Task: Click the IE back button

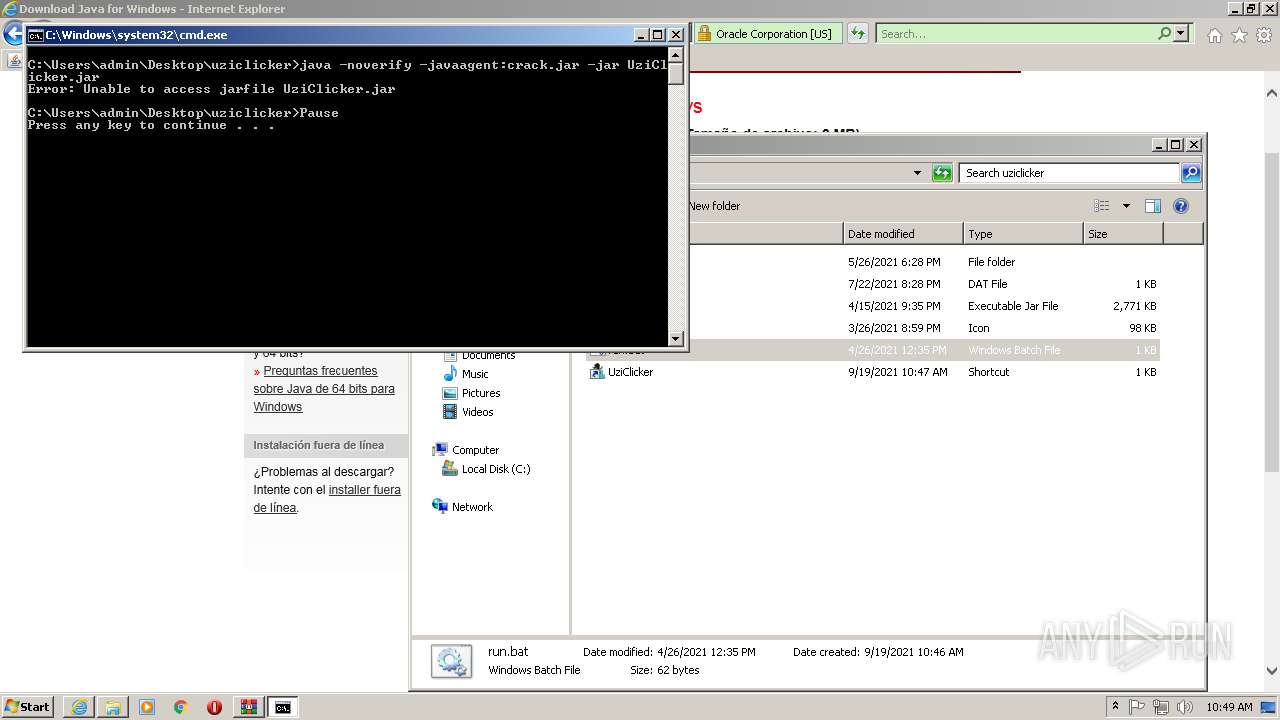Action: point(13,34)
